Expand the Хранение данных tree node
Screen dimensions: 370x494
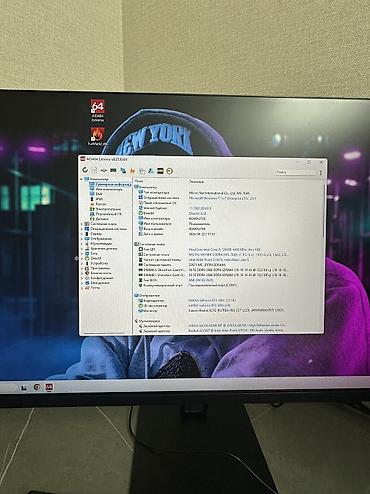tap(82, 249)
